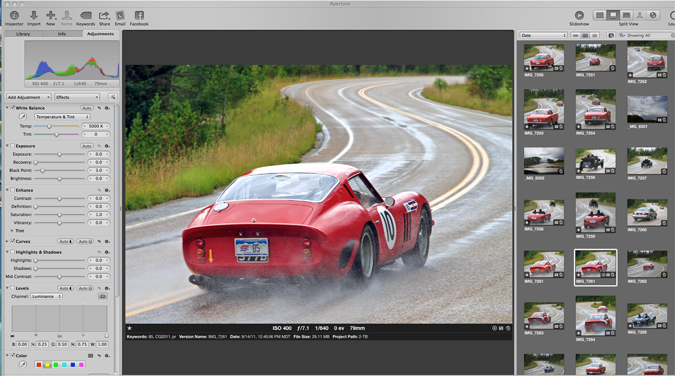The width and height of the screenshot is (675, 376).
Task: Click icon right of Effects dropdown
Action: pos(112,97)
